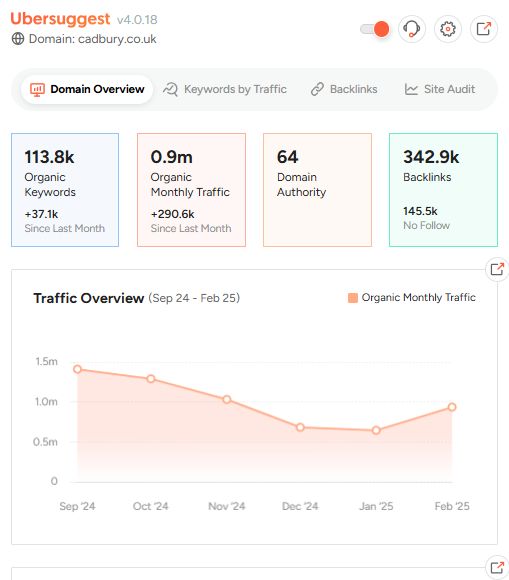Open the Backlinks tab
The width and height of the screenshot is (509, 580).
[344, 89]
